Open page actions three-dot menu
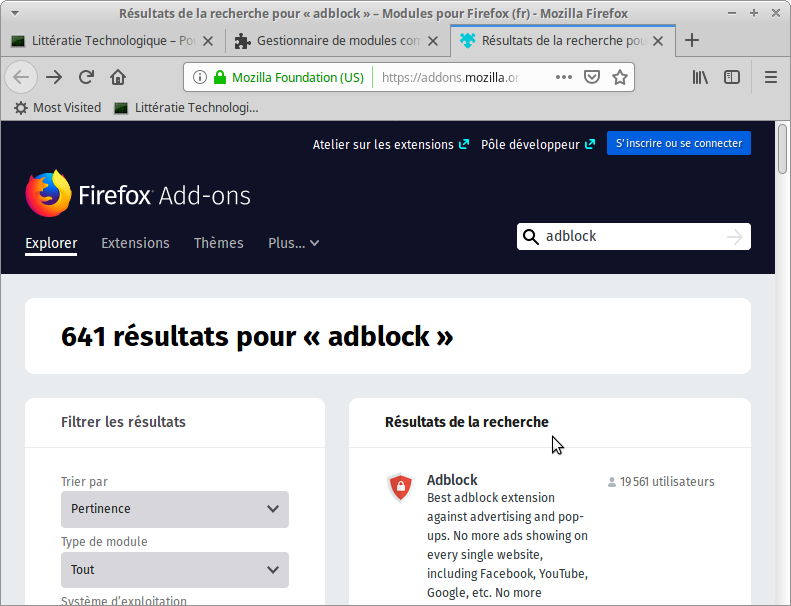 564,77
